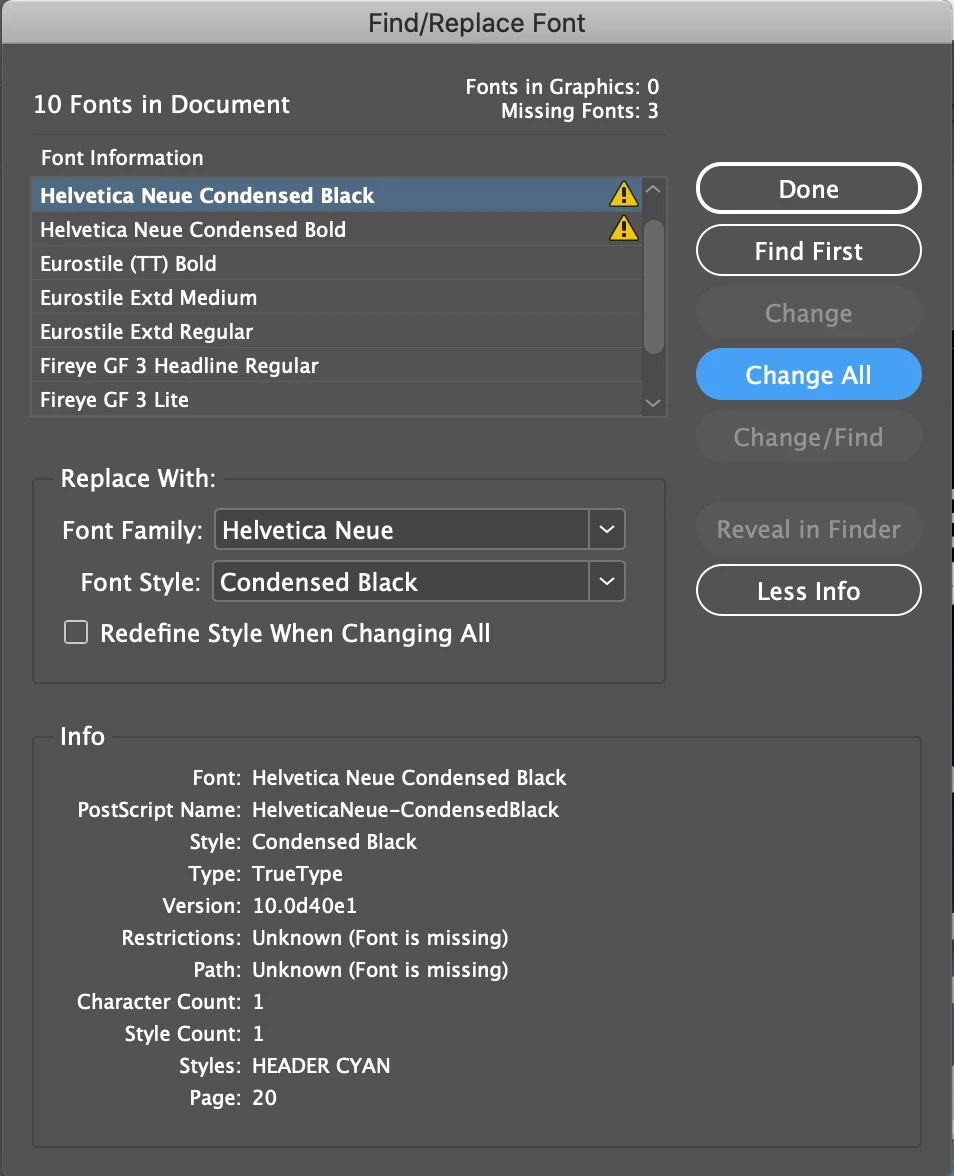This screenshot has width=954, height=1176.
Task: Click the Type value TrueType
Action: tap(297, 873)
